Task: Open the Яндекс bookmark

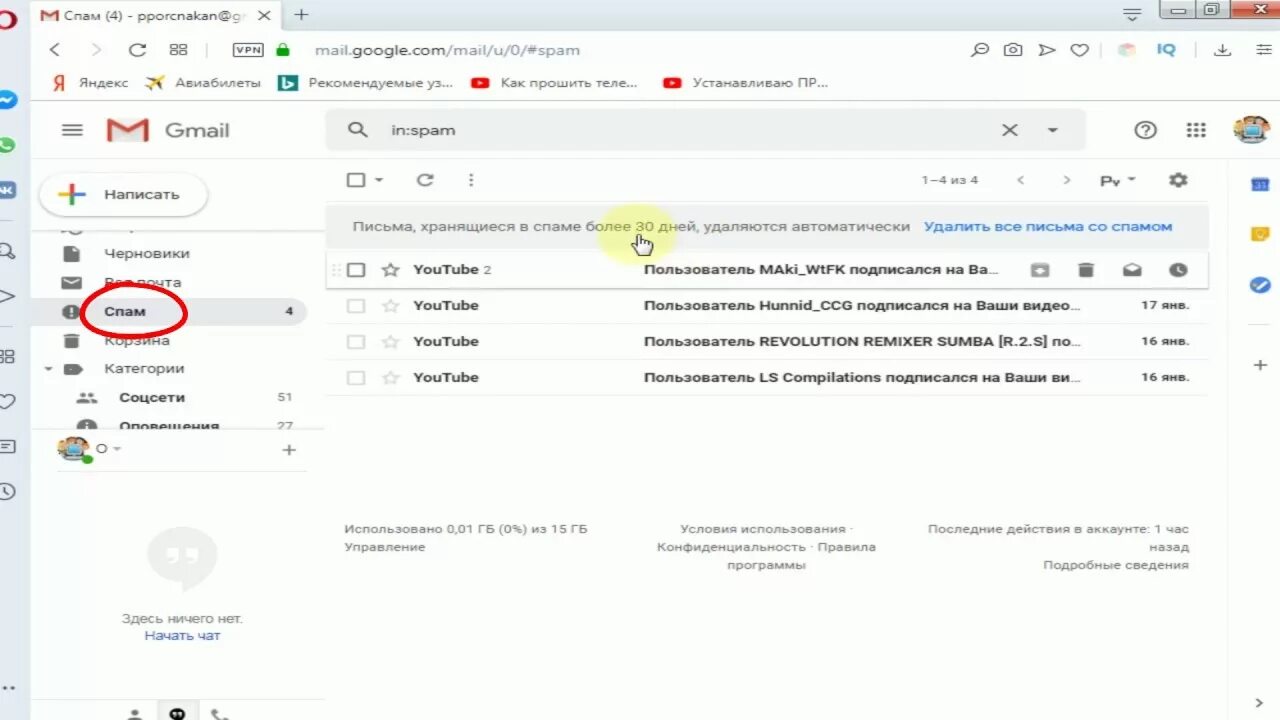Action: [90, 83]
